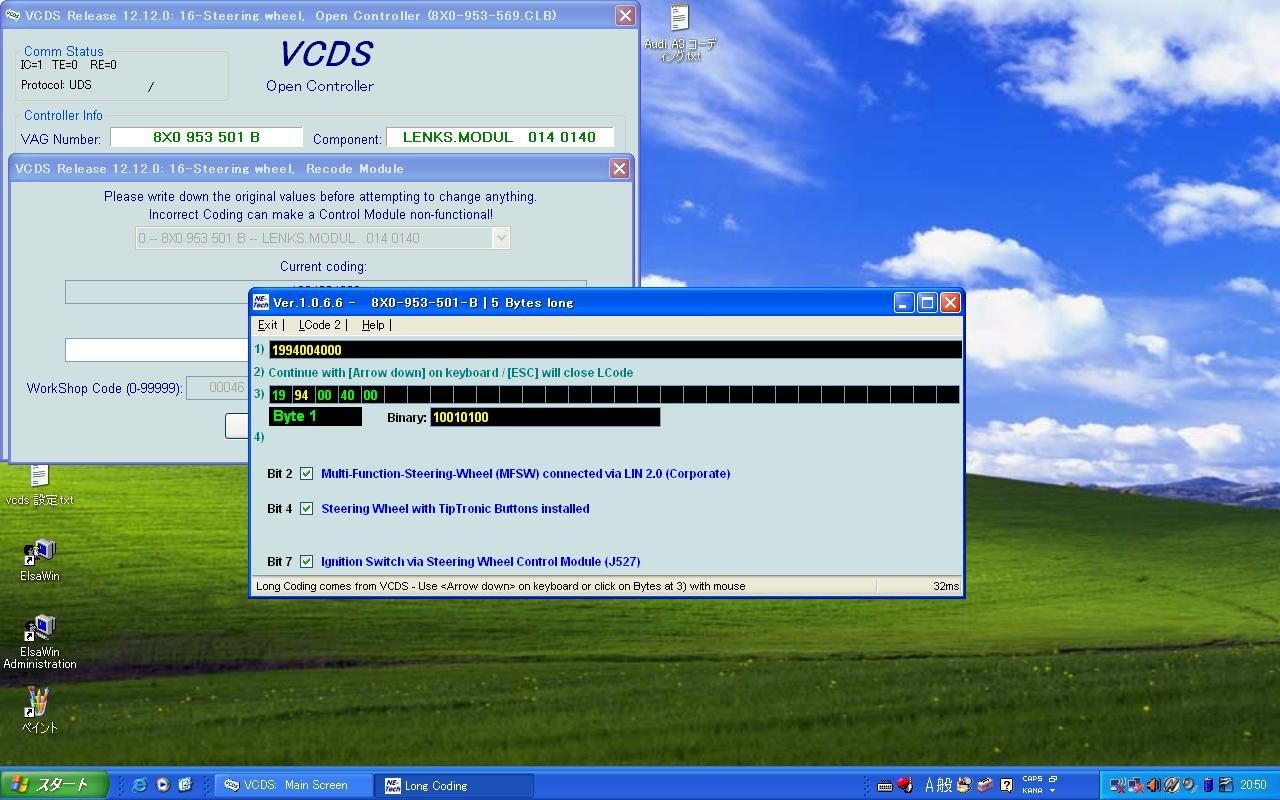The image size is (1280, 800).
Task: Click the IME input mode 'A' indicator
Action: click(929, 785)
